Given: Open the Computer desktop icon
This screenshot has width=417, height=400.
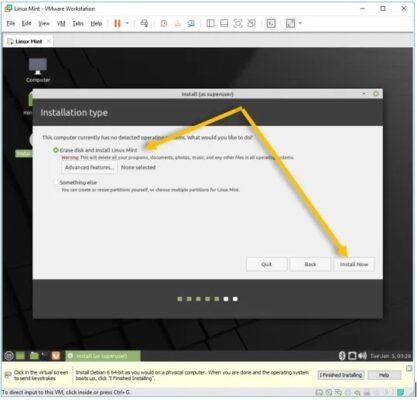Looking at the screenshot, I should point(38,70).
